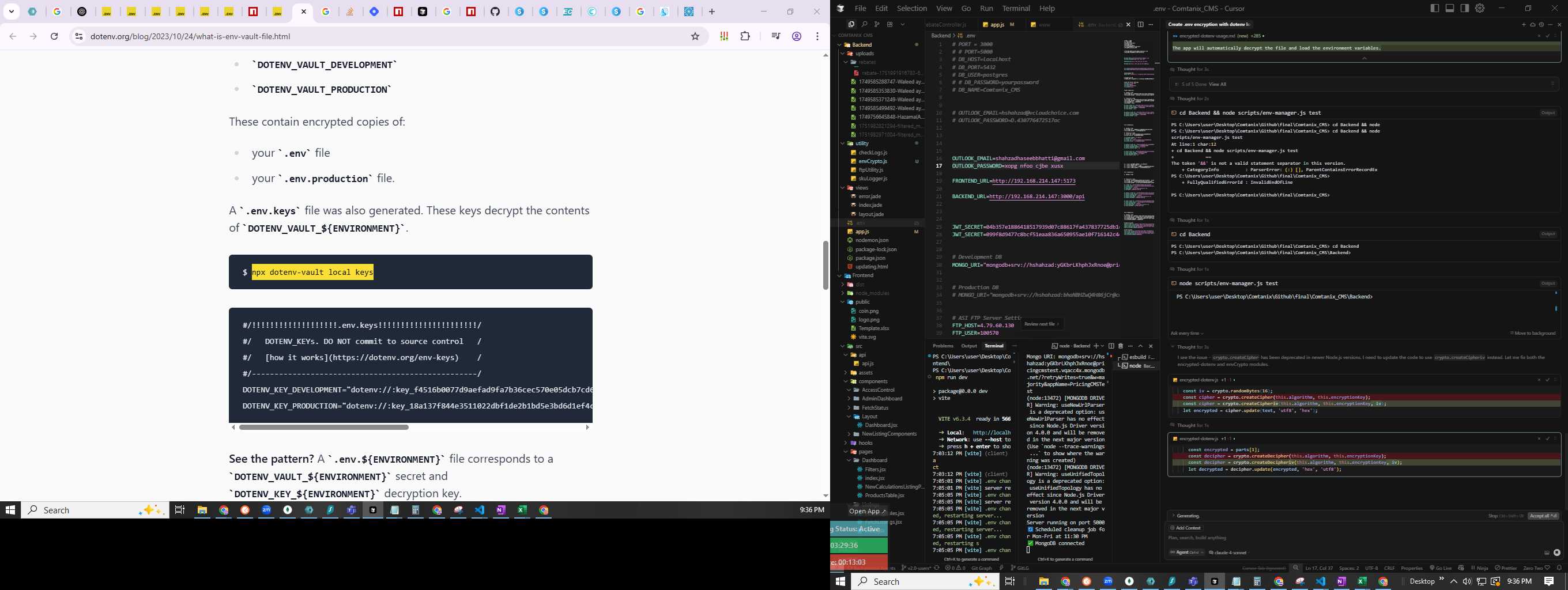Collapse the views folder

point(843,188)
